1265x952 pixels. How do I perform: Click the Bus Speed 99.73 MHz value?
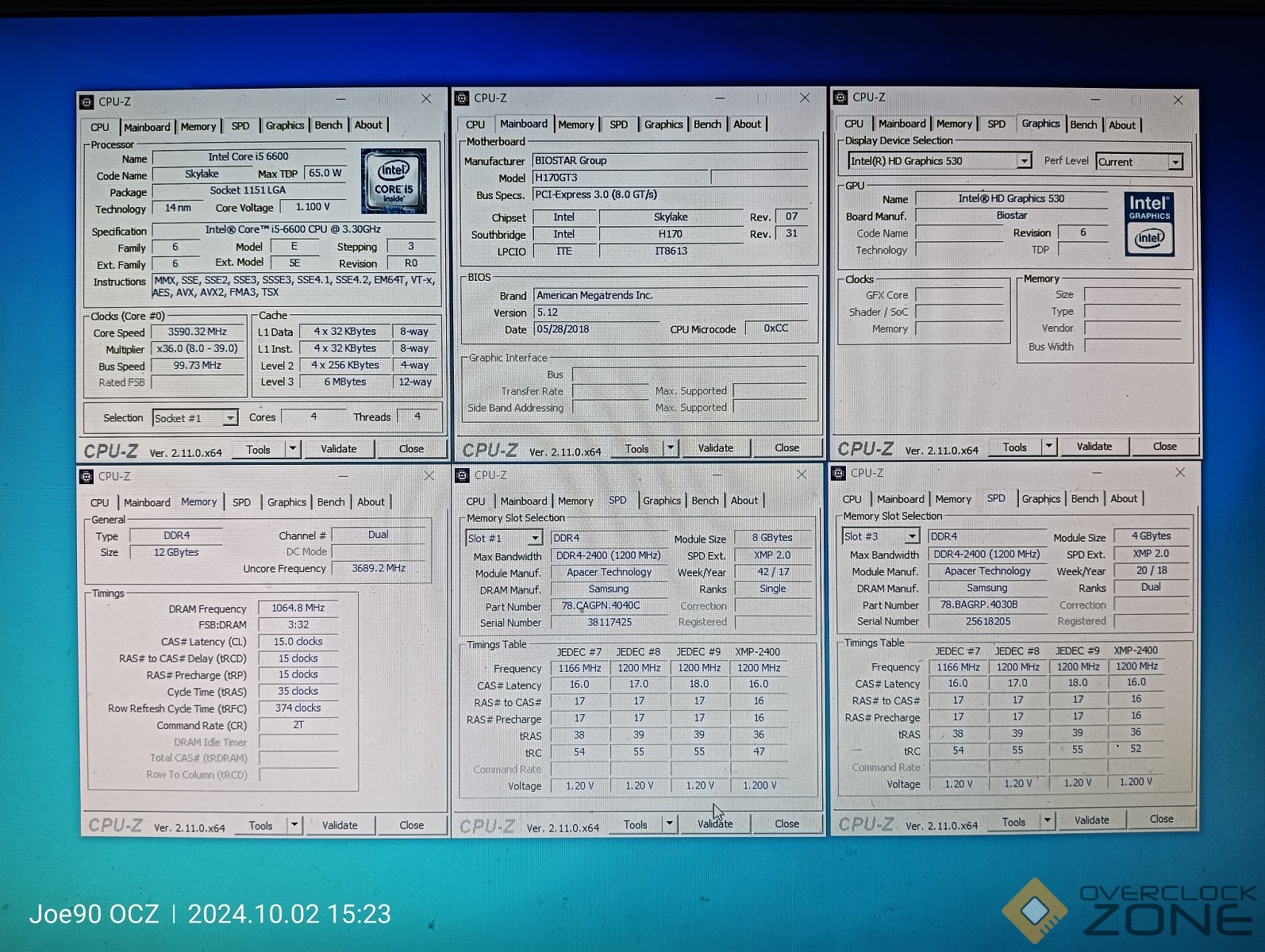(x=198, y=366)
